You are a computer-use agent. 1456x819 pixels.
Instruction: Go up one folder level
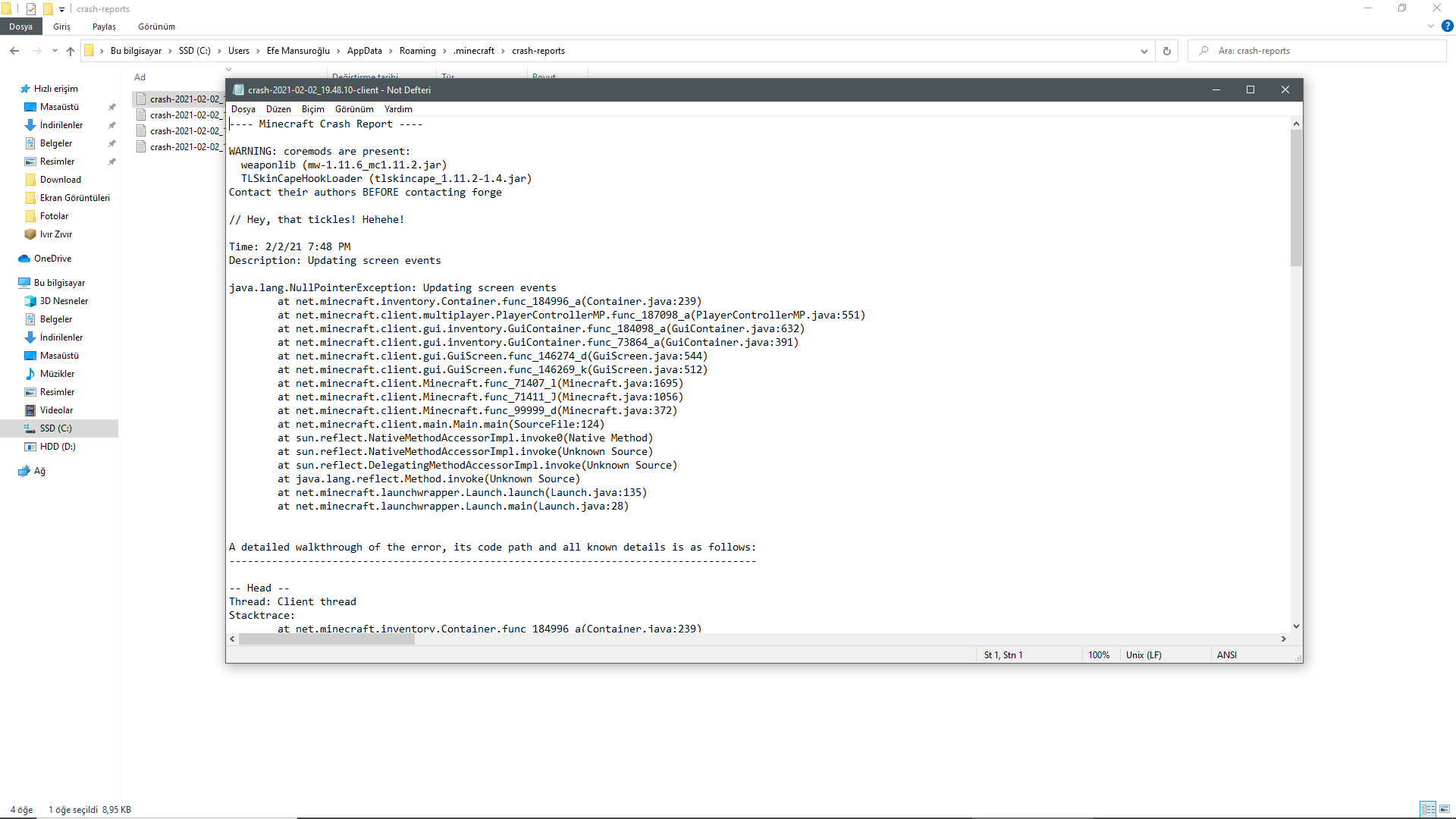(x=71, y=51)
